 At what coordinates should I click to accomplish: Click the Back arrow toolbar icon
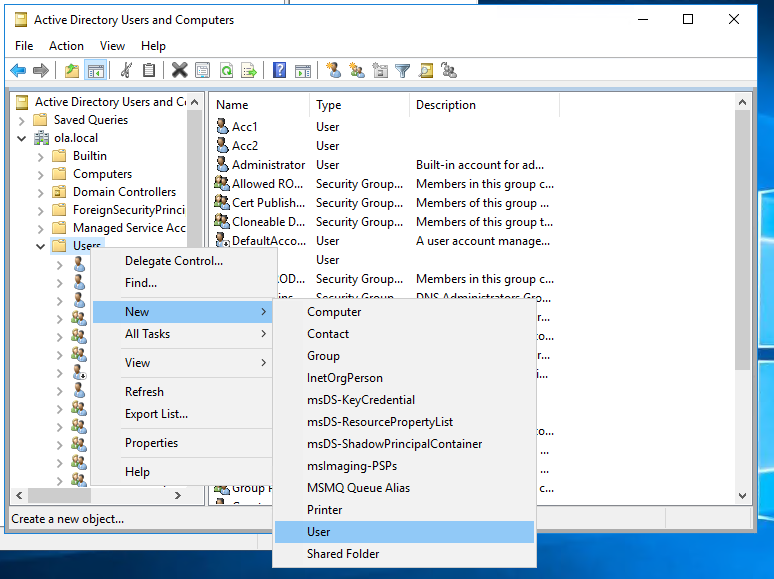coord(18,71)
